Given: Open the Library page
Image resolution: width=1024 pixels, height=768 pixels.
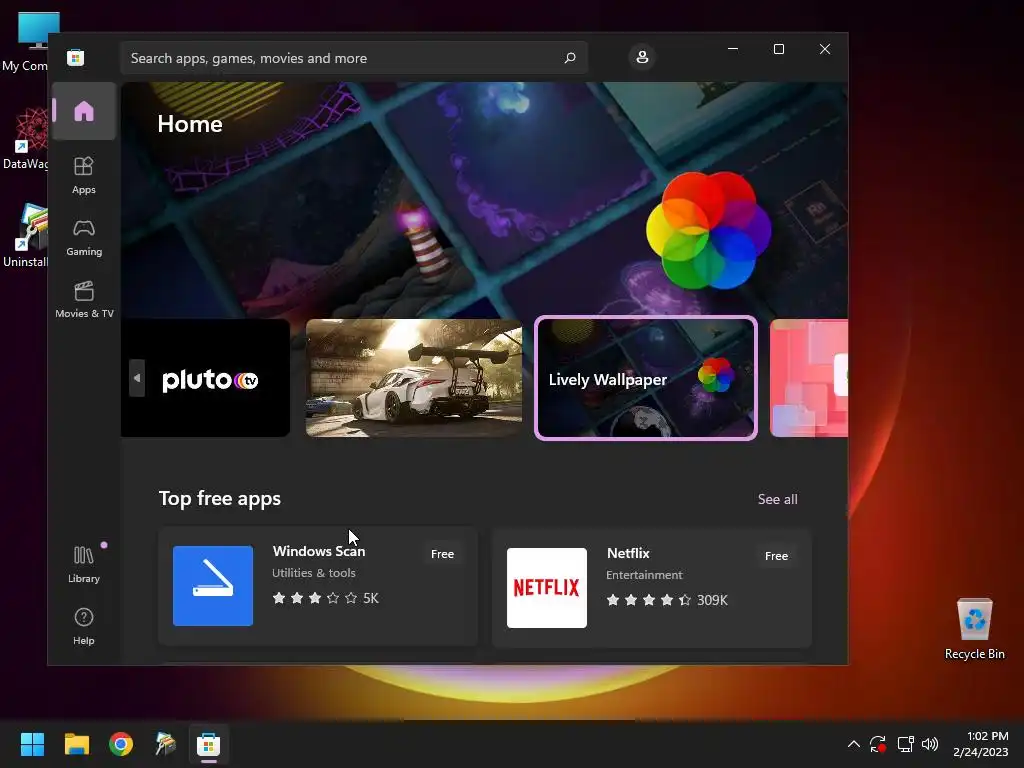Looking at the screenshot, I should [x=84, y=564].
